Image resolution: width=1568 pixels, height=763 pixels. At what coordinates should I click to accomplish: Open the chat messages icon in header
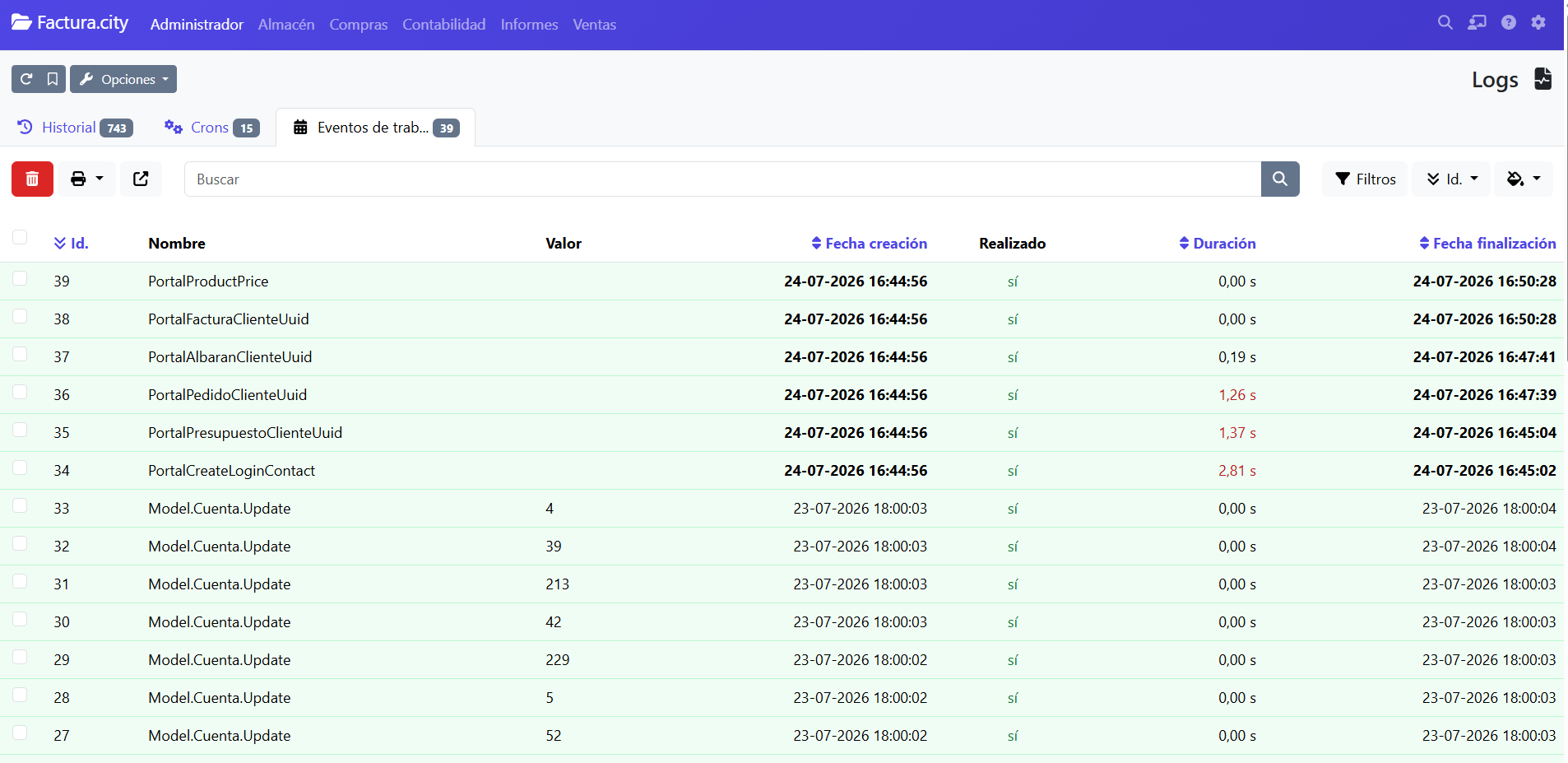coord(1477,23)
